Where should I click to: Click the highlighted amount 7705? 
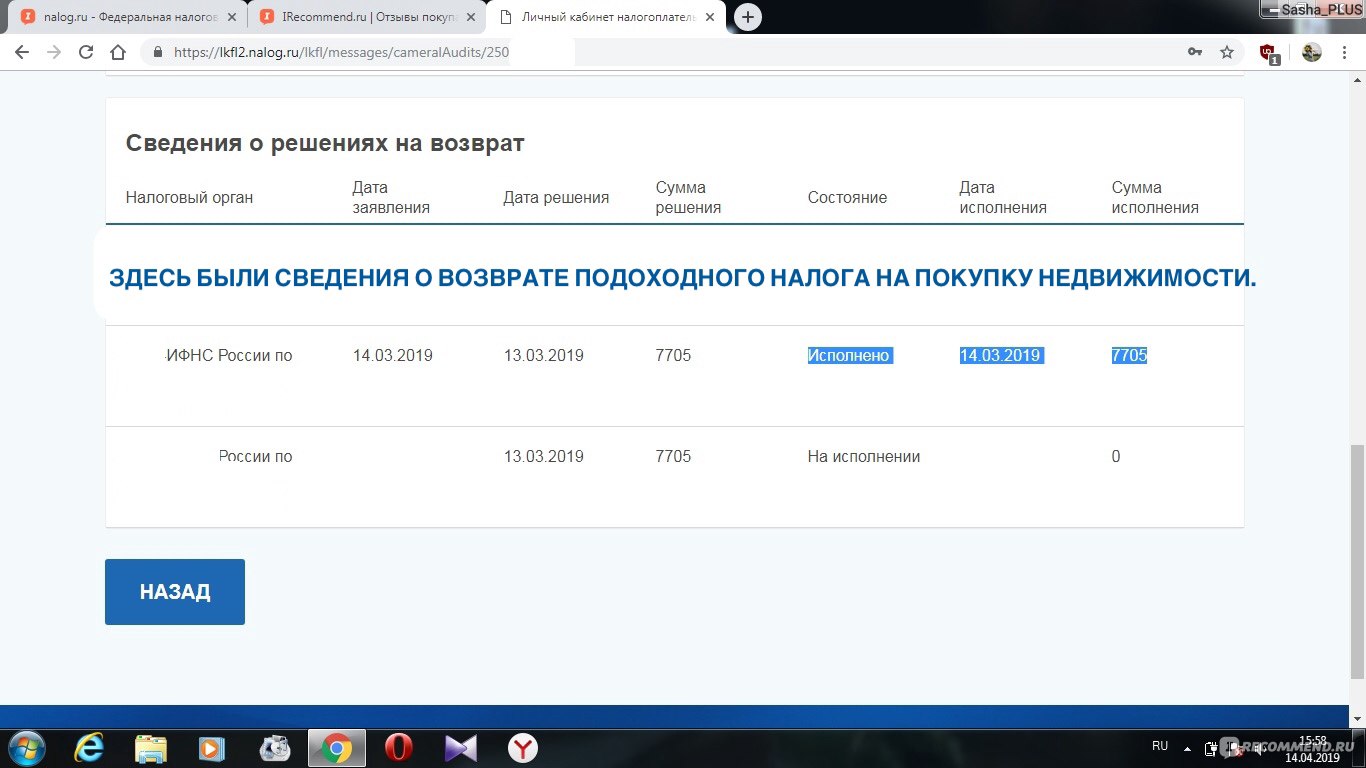click(x=1129, y=356)
